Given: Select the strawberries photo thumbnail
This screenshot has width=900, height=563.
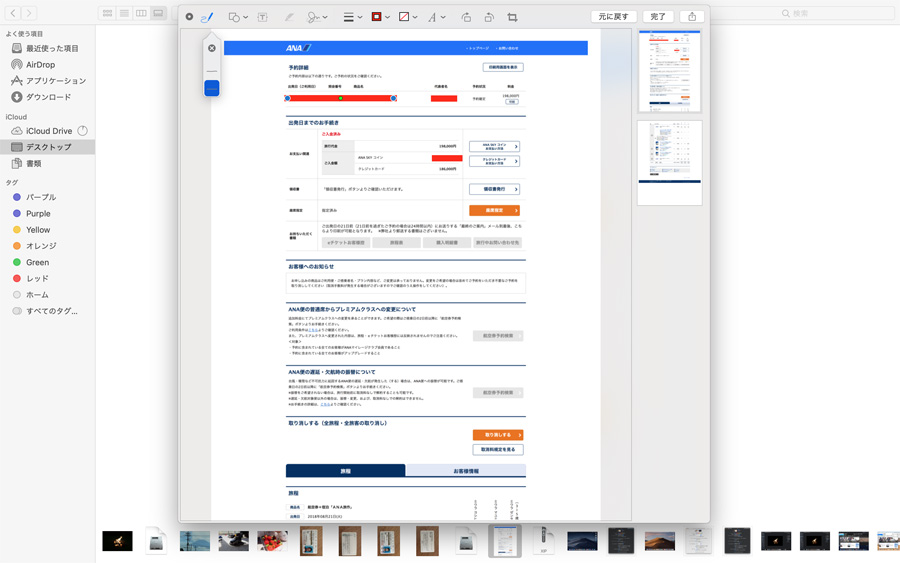Looking at the screenshot, I should [x=273, y=541].
